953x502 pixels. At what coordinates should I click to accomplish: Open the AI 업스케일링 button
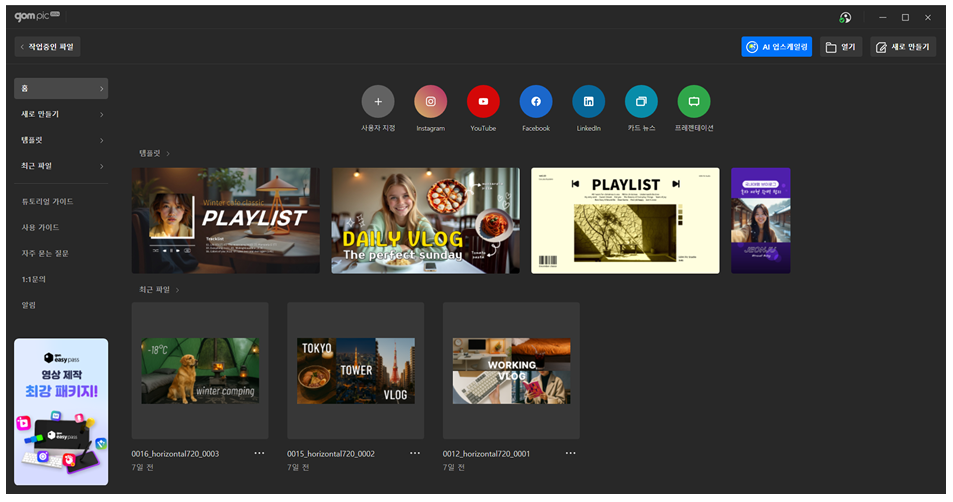pyautogui.click(x=776, y=47)
